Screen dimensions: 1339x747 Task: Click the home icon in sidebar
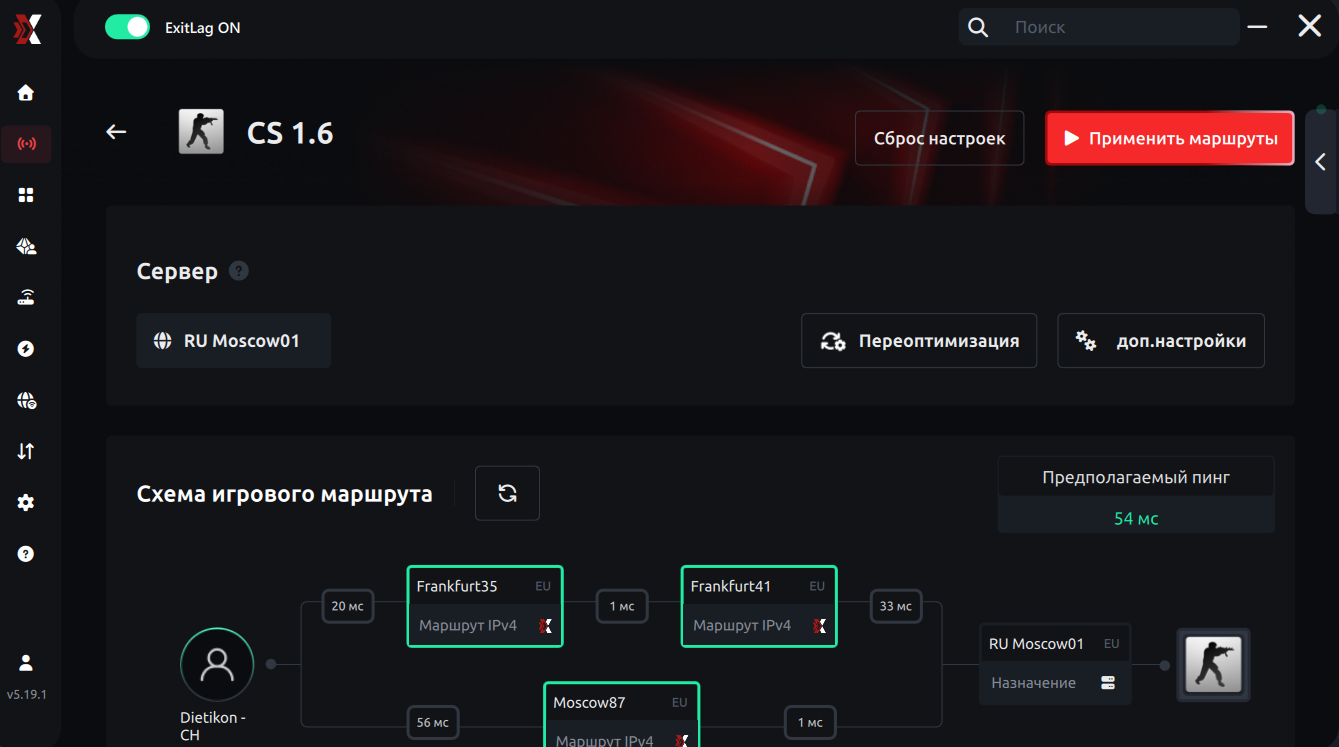click(x=26, y=93)
